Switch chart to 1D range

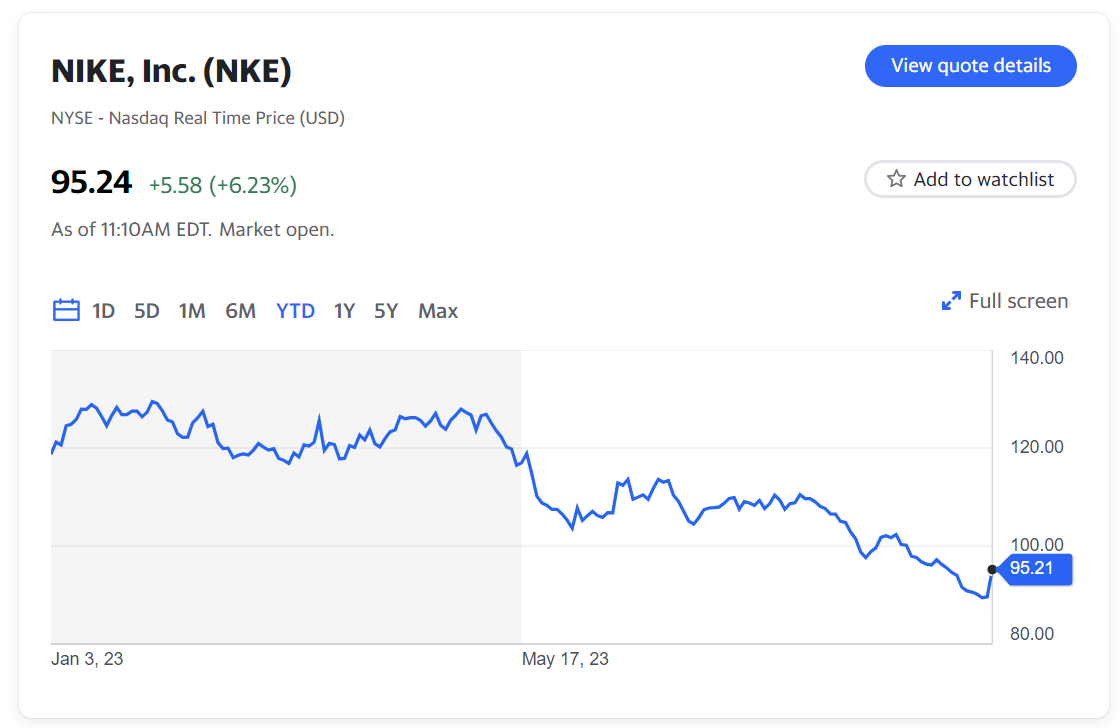[x=104, y=311]
